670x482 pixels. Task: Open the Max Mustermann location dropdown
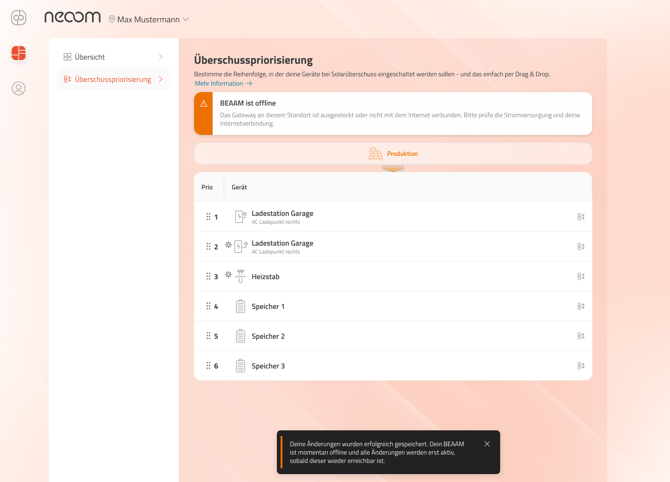[148, 19]
